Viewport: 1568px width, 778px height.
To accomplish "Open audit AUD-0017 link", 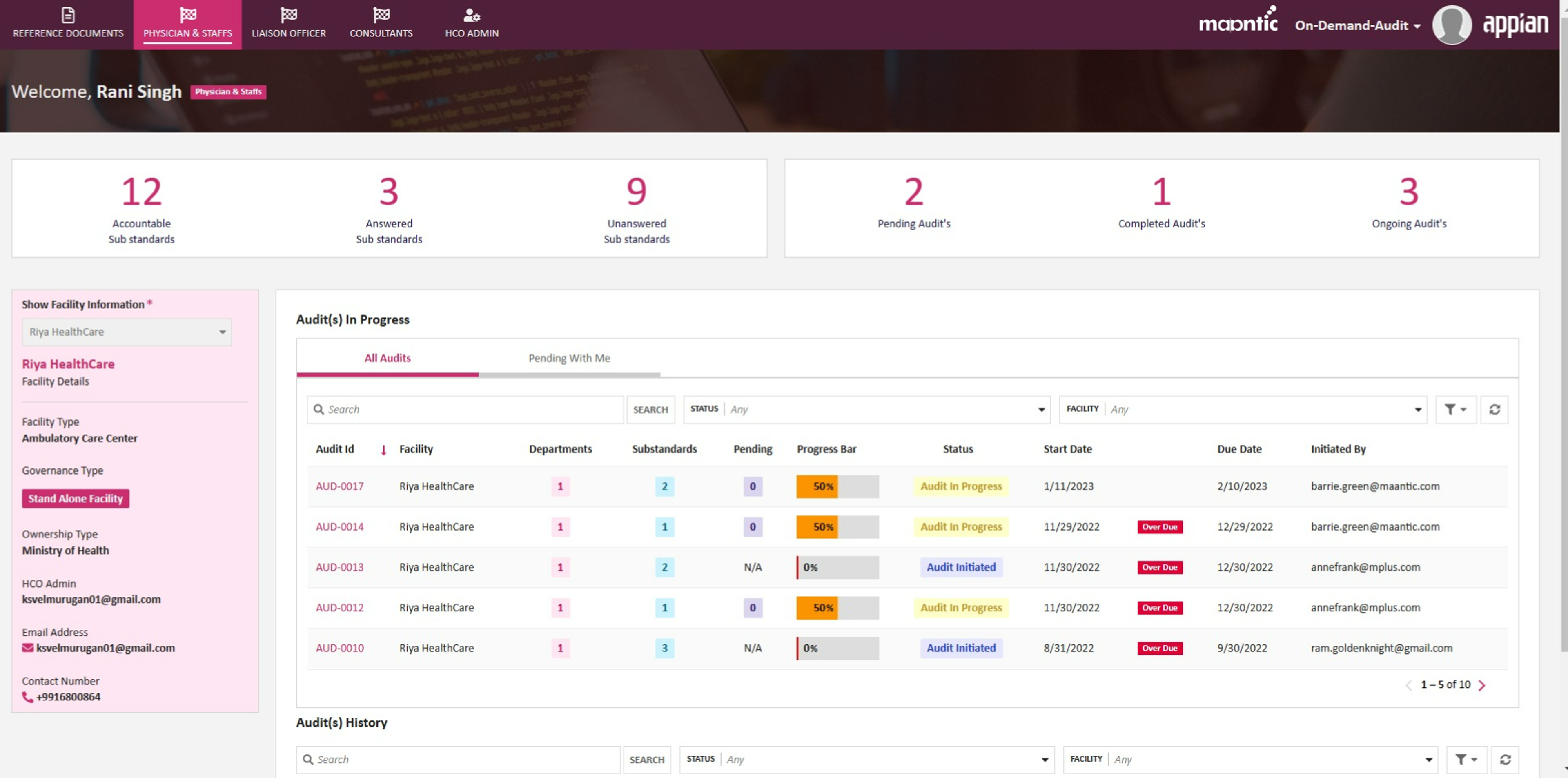I will point(340,486).
